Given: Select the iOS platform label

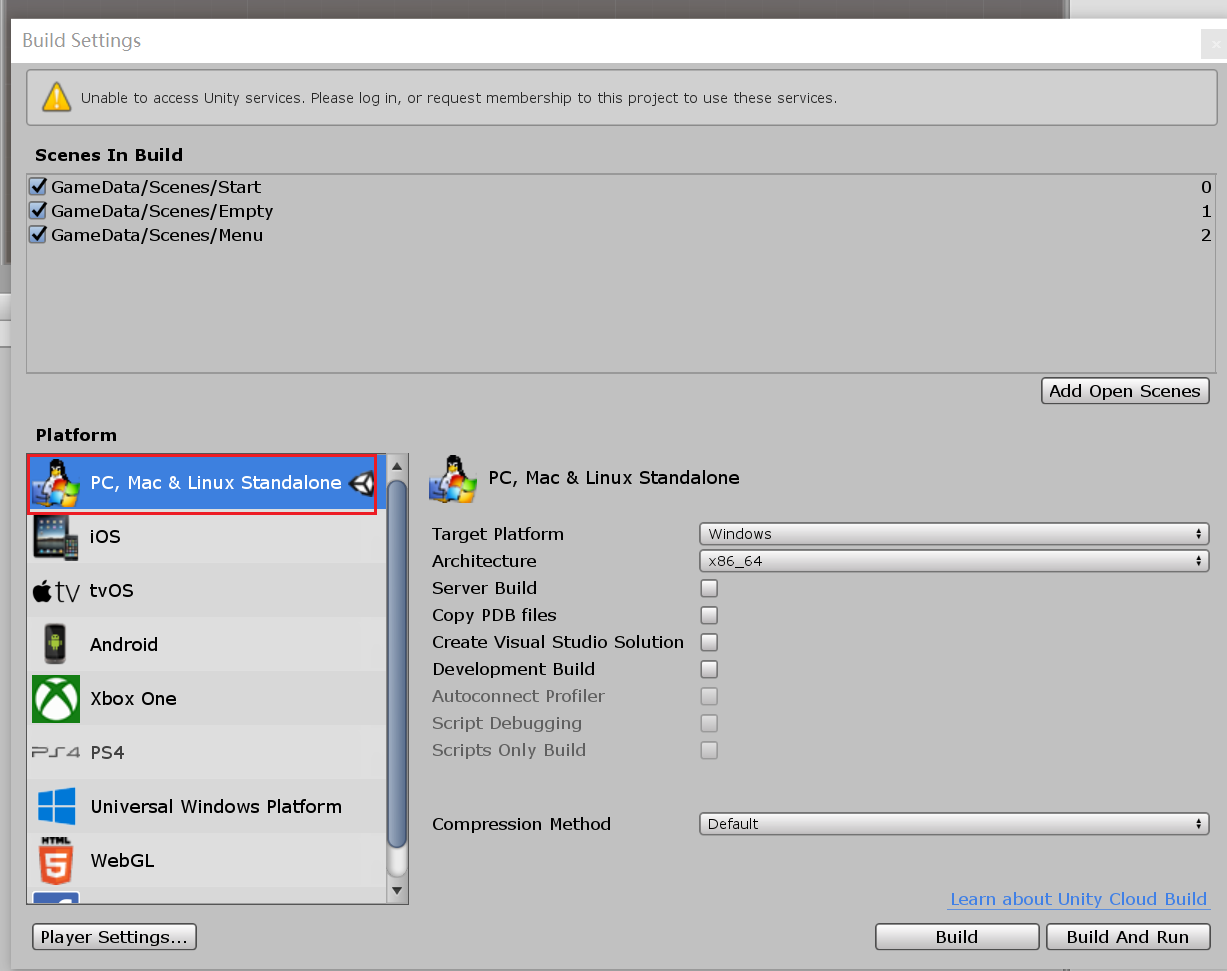Looking at the screenshot, I should click(x=105, y=537).
